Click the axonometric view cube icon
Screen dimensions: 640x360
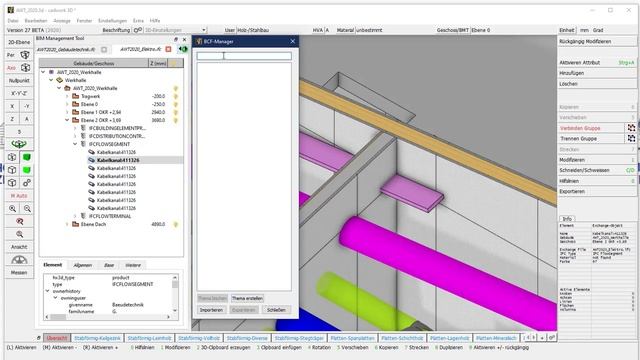pos(25,68)
